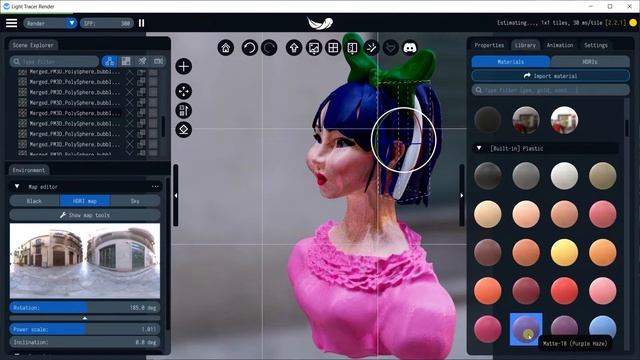Screen dimensions: 640x360
Task: Show materials grid view in Scene Explorer
Action: 126,61
